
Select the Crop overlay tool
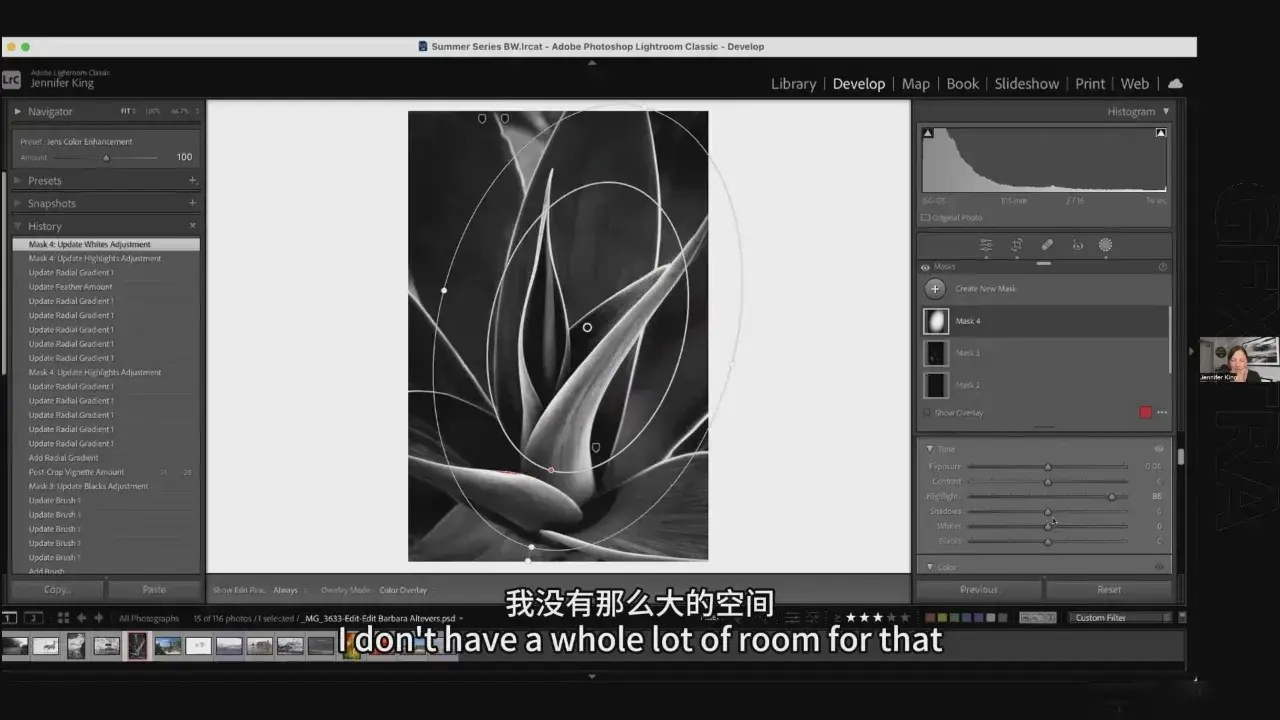pyautogui.click(x=1017, y=245)
